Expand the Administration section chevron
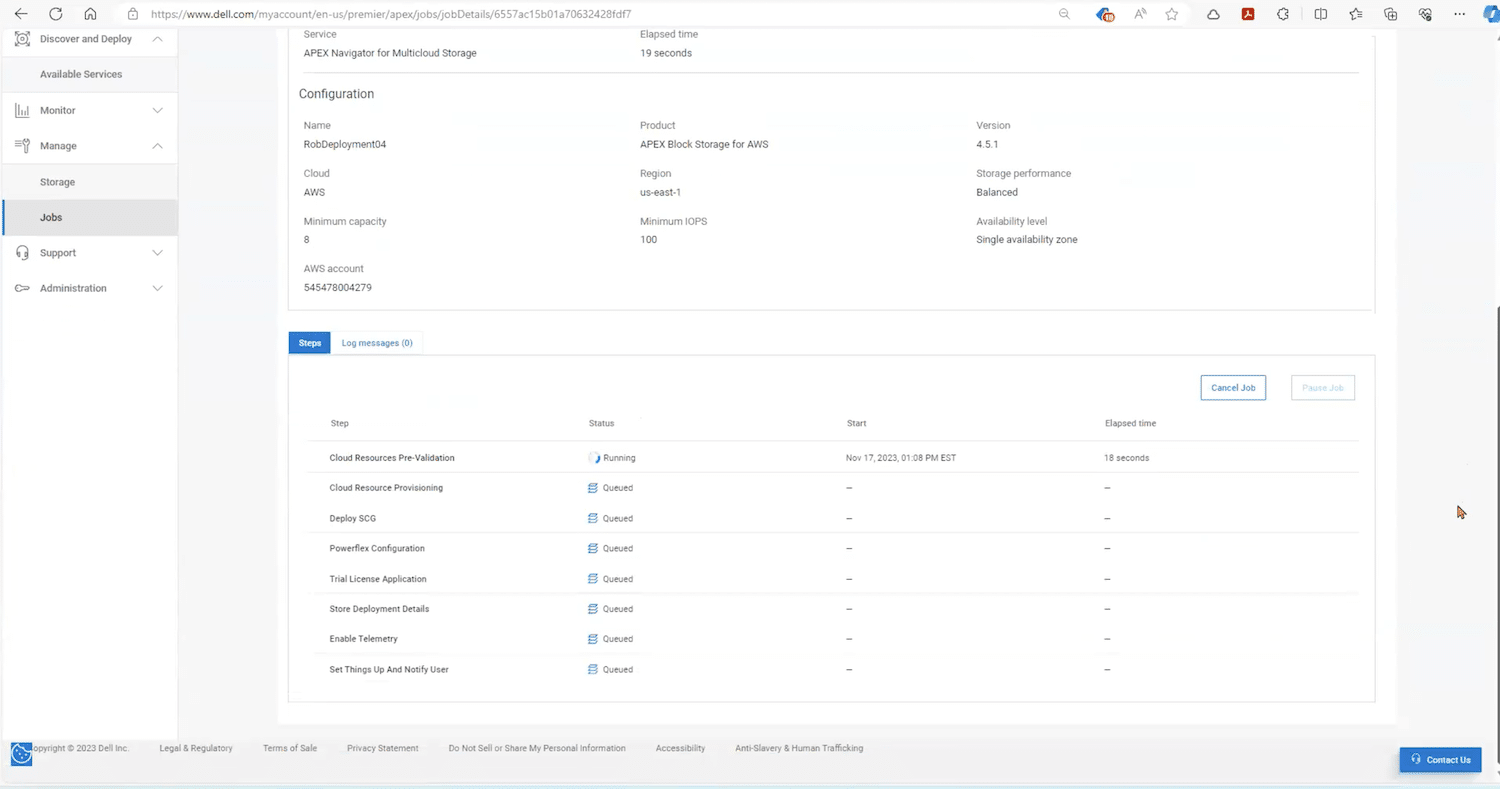The width and height of the screenshot is (1500, 789). click(x=157, y=288)
